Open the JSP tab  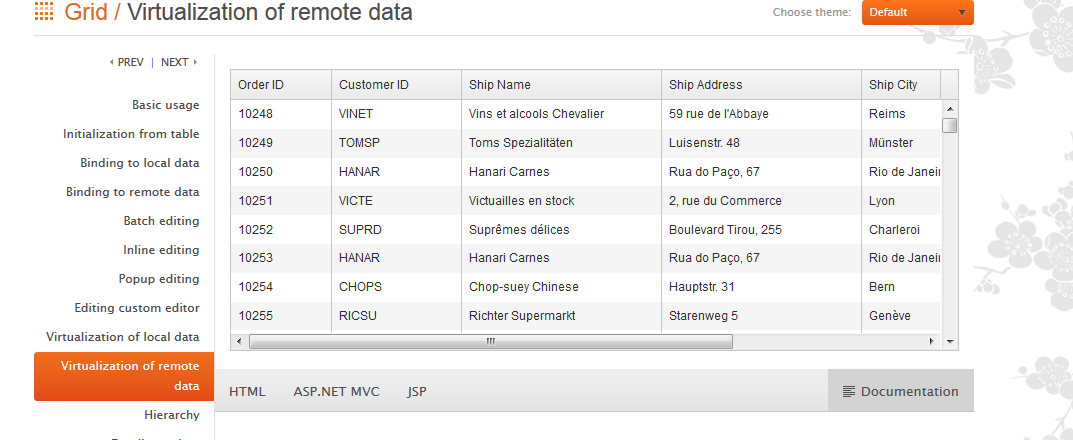tap(417, 391)
